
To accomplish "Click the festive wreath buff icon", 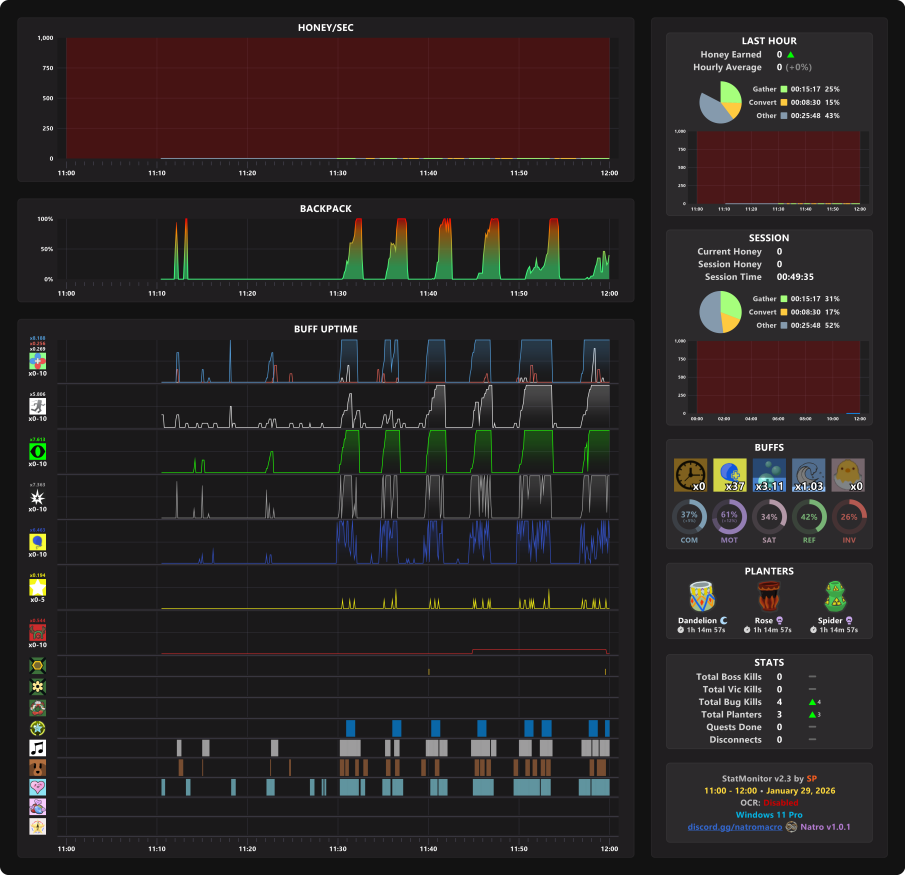I will click(x=38, y=708).
